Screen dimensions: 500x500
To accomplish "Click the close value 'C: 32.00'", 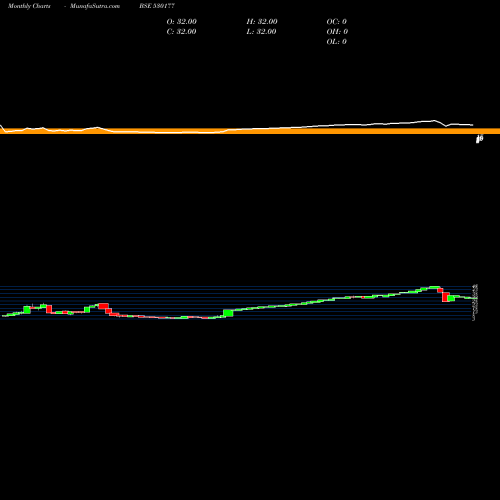I will coord(181,32).
